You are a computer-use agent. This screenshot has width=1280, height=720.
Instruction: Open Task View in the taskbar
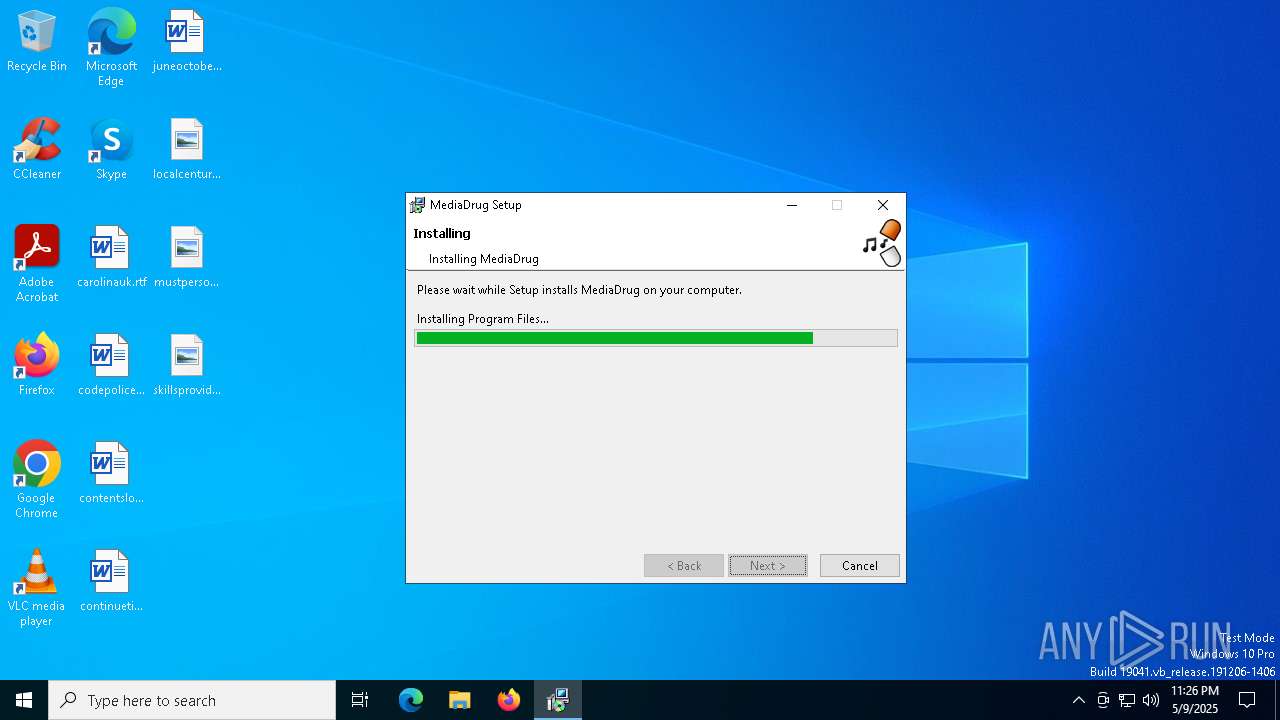pos(360,700)
